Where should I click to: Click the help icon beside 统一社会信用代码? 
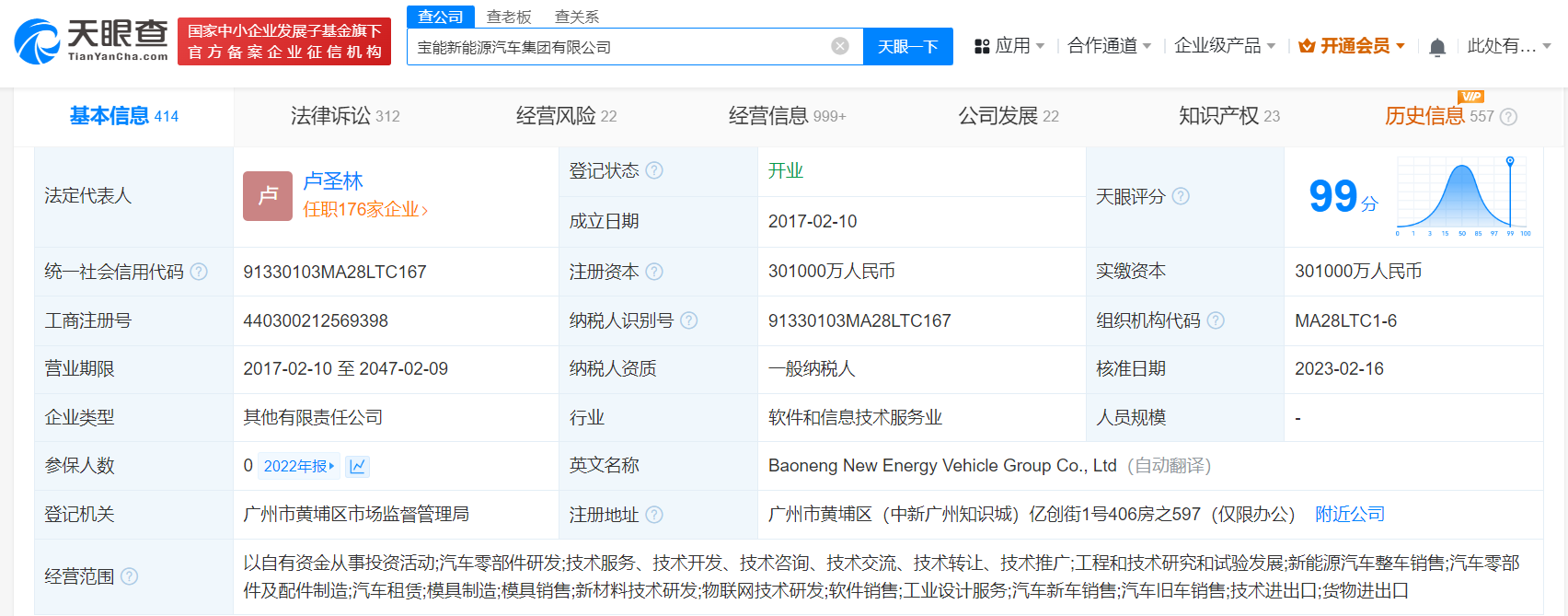[x=199, y=272]
